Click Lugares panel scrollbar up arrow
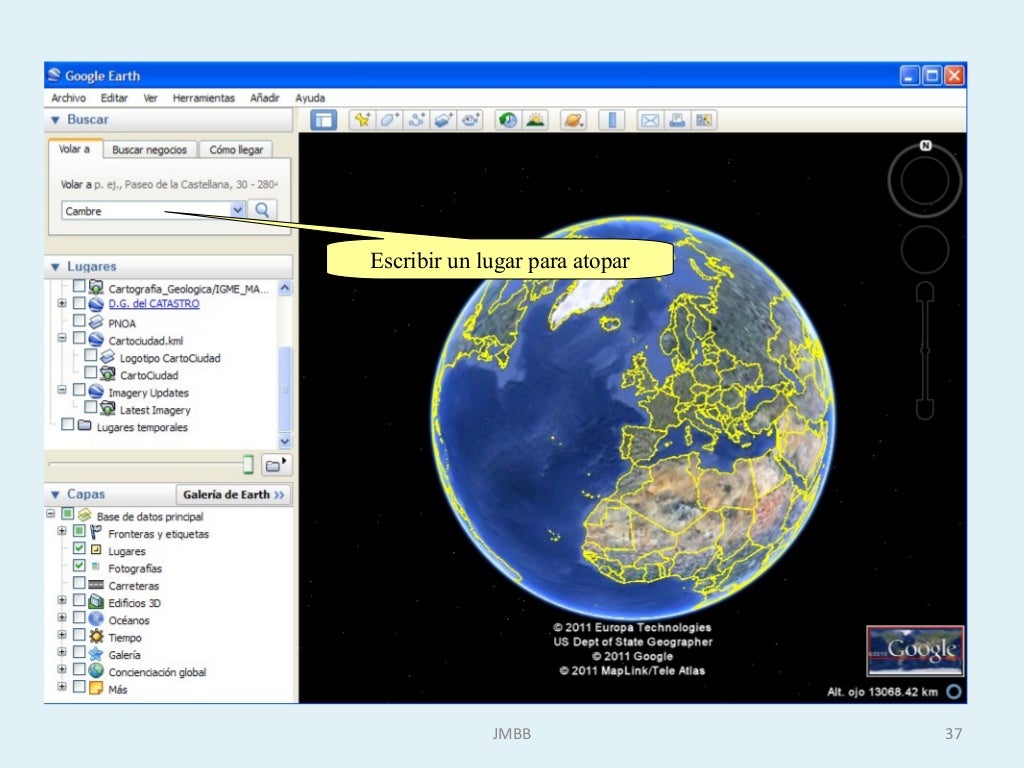The width and height of the screenshot is (1024, 768). [x=285, y=288]
